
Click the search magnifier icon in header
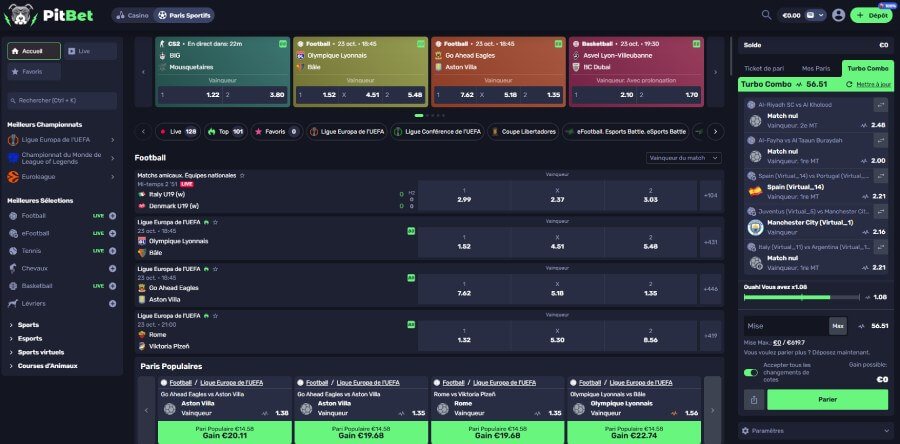[x=766, y=15]
